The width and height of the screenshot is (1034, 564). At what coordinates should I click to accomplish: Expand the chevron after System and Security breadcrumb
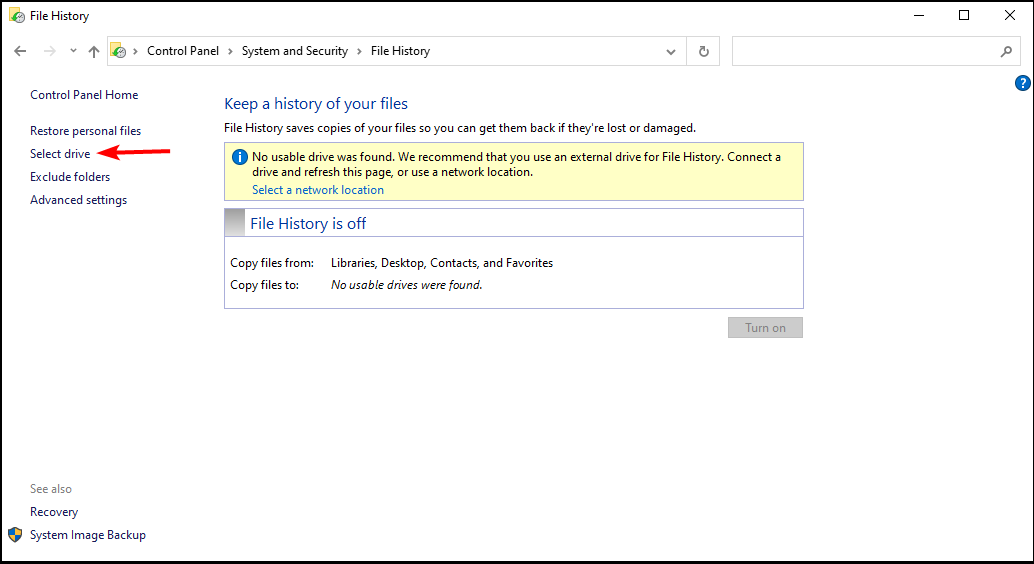[x=359, y=51]
